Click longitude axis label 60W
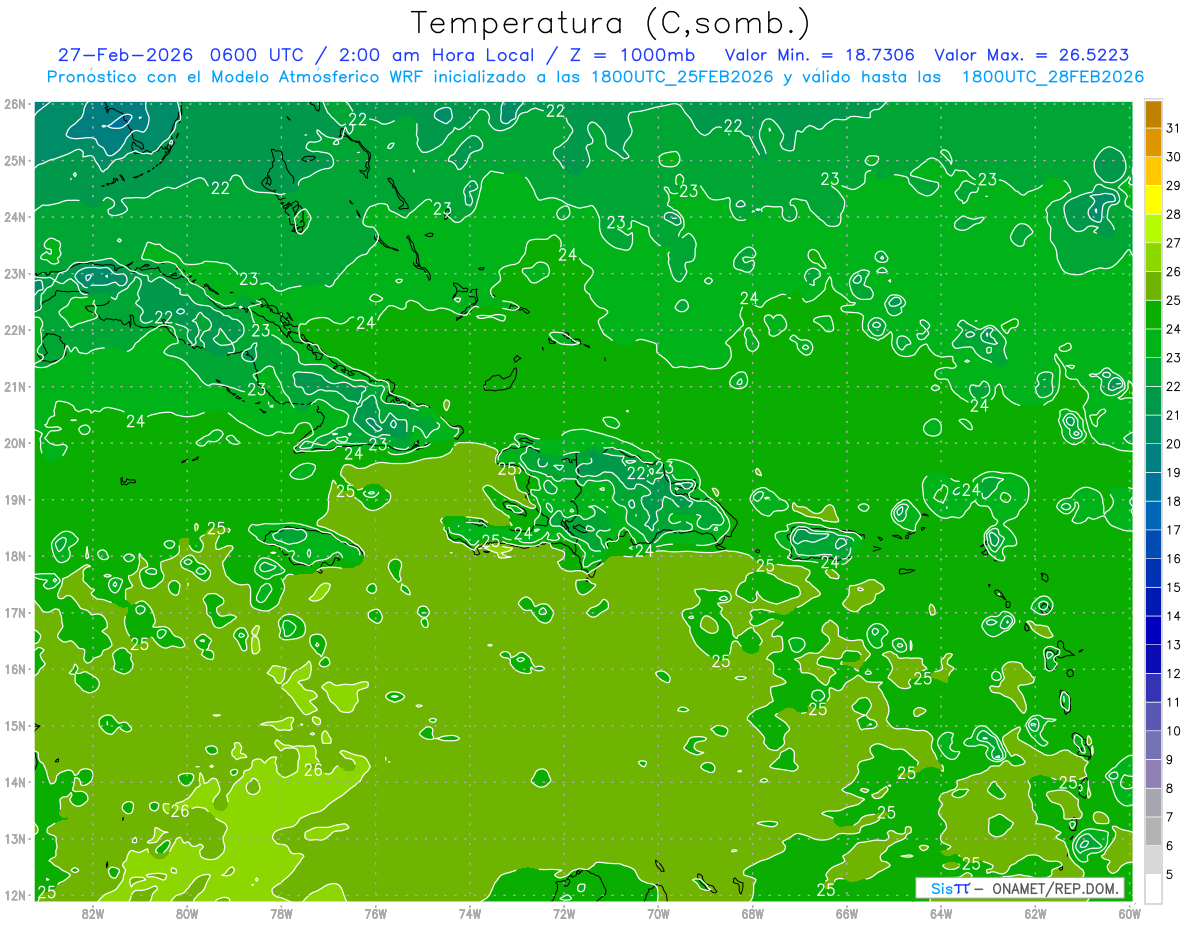Viewport: 1200px width, 927px height. (x=1129, y=913)
